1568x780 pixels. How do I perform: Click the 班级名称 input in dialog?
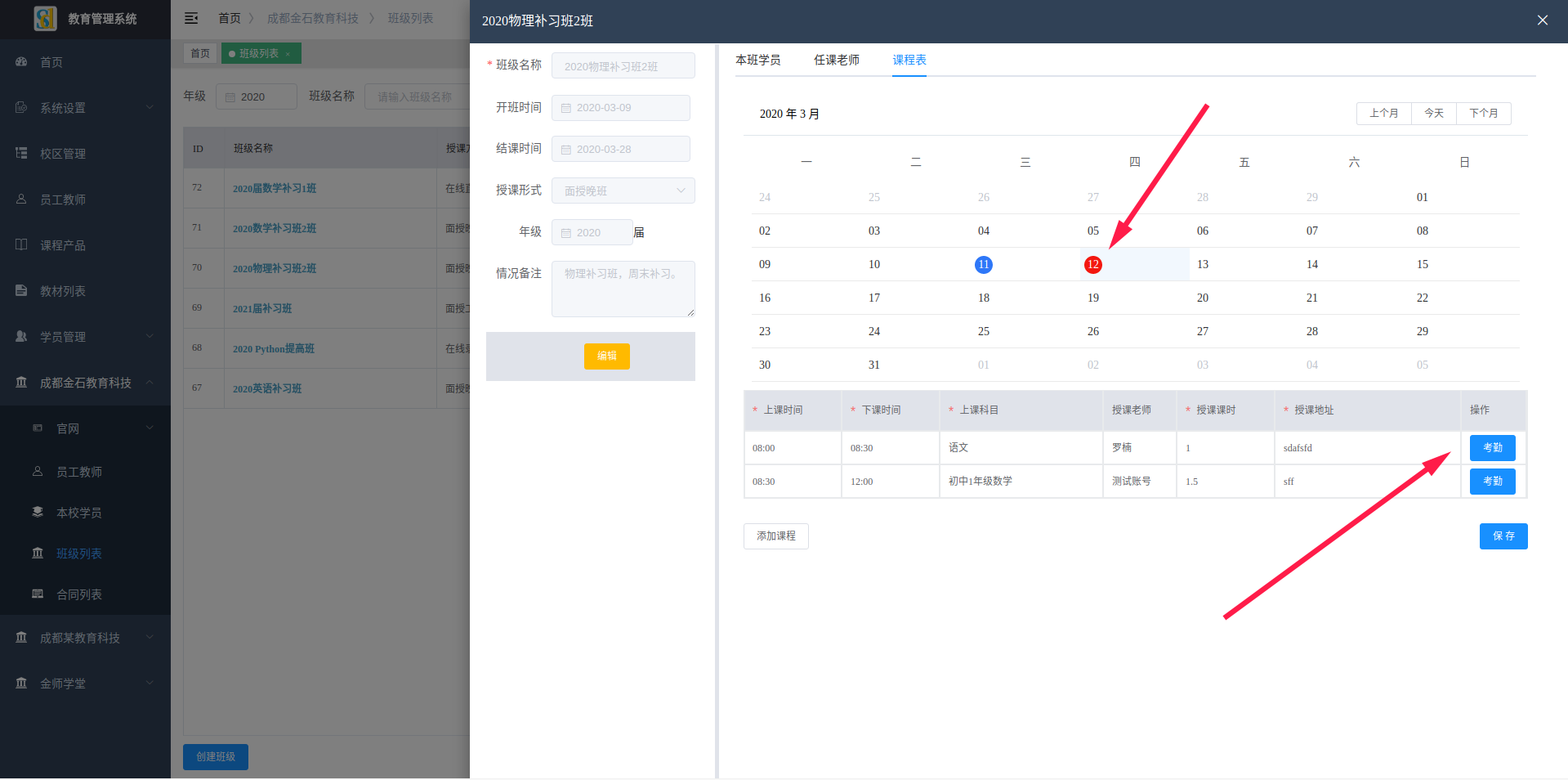pos(623,65)
